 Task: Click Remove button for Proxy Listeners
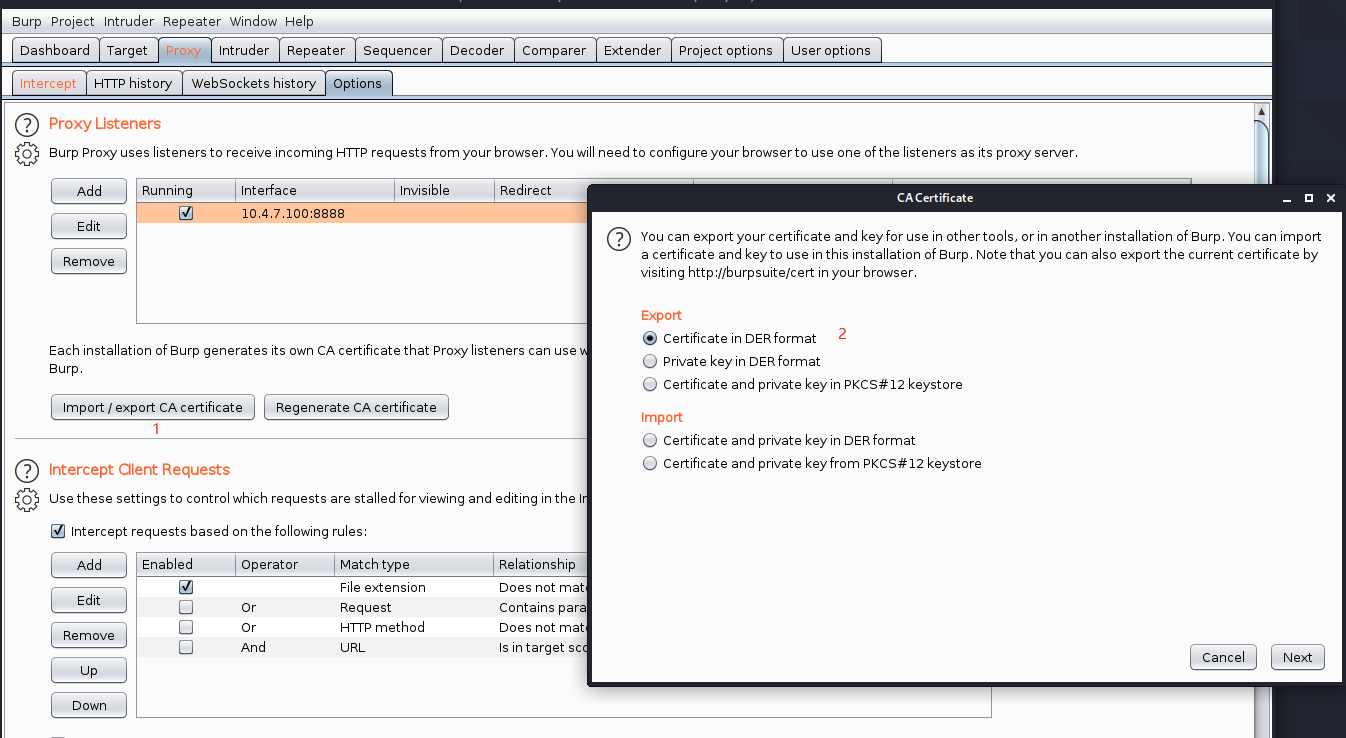(89, 261)
